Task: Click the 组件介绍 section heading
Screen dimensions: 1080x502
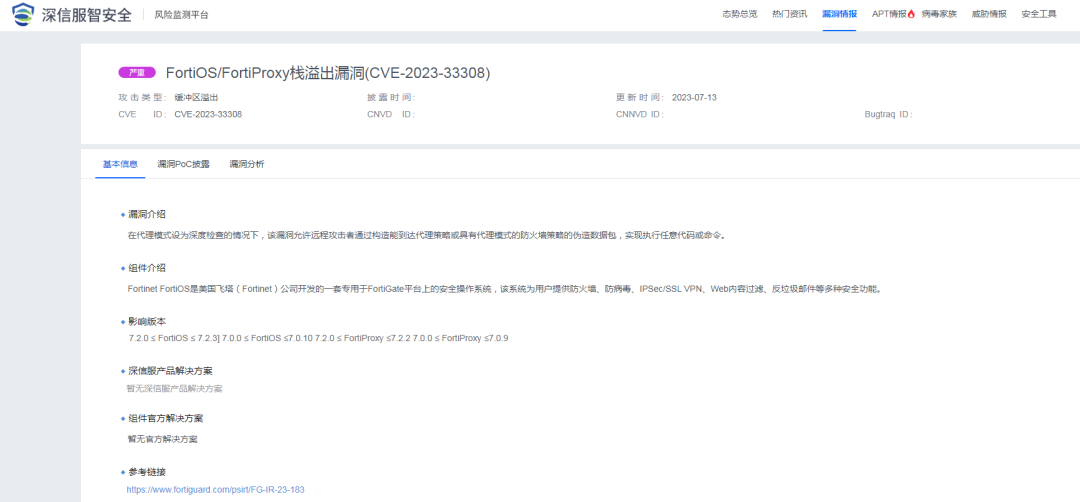Action: point(147,268)
